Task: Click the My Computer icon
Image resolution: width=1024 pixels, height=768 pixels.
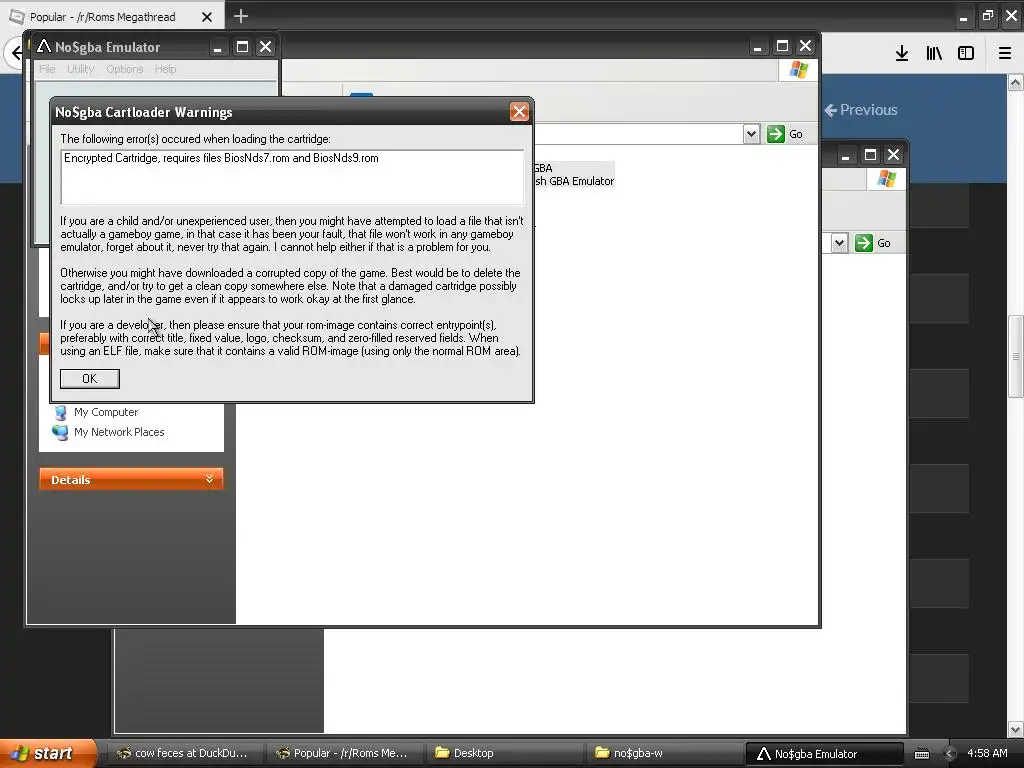Action: tap(60, 413)
